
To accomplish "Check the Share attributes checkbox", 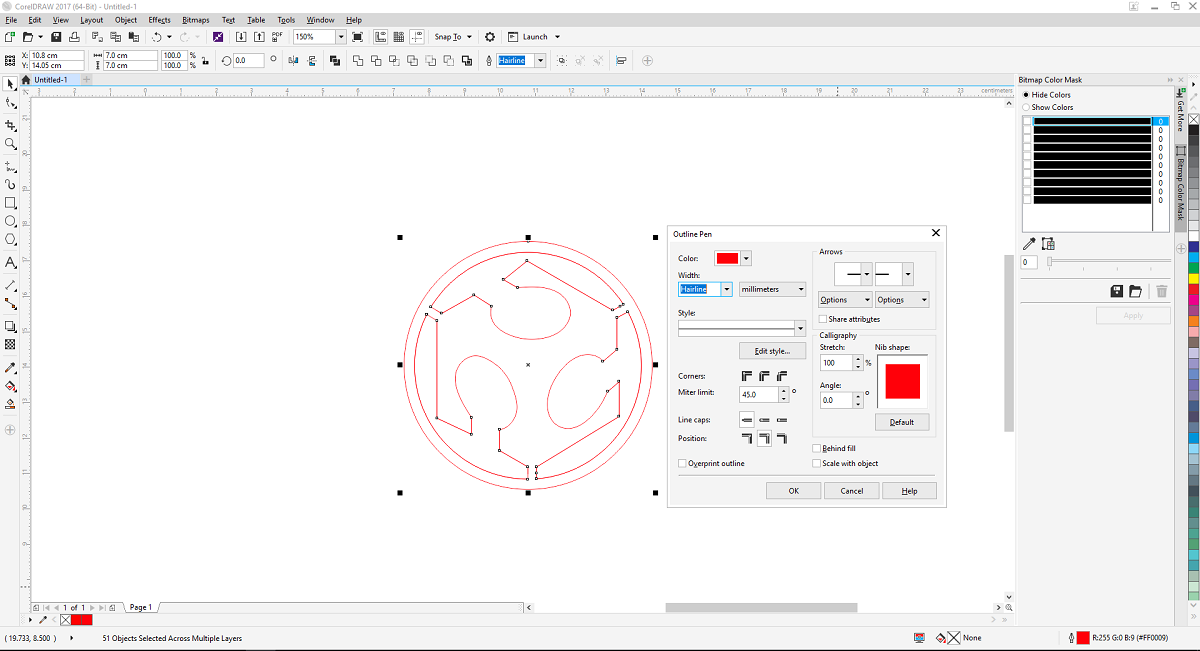I will point(823,319).
